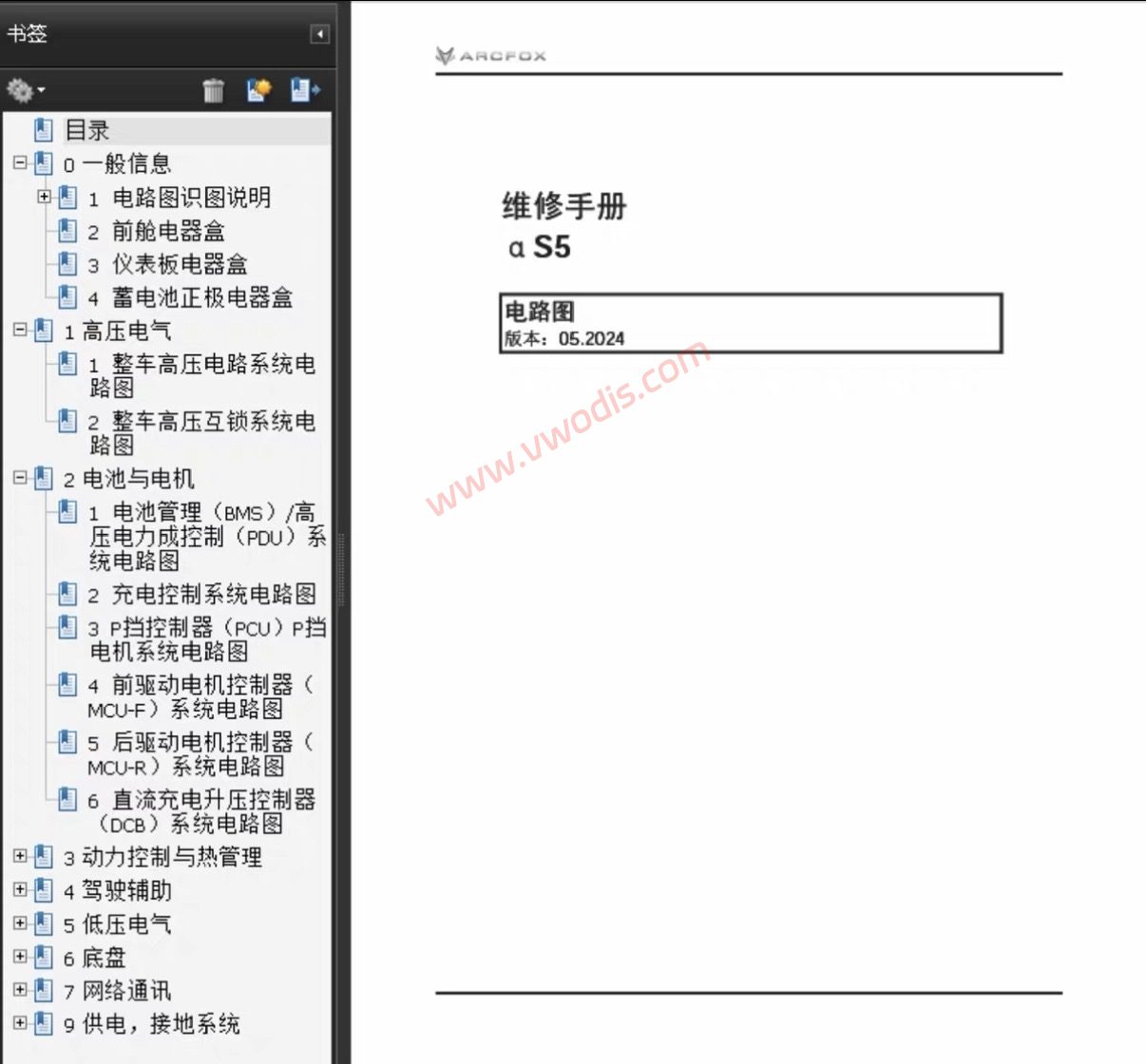Click the α S5 model heading
Viewport: 1146px width, 1064px height.
[540, 247]
